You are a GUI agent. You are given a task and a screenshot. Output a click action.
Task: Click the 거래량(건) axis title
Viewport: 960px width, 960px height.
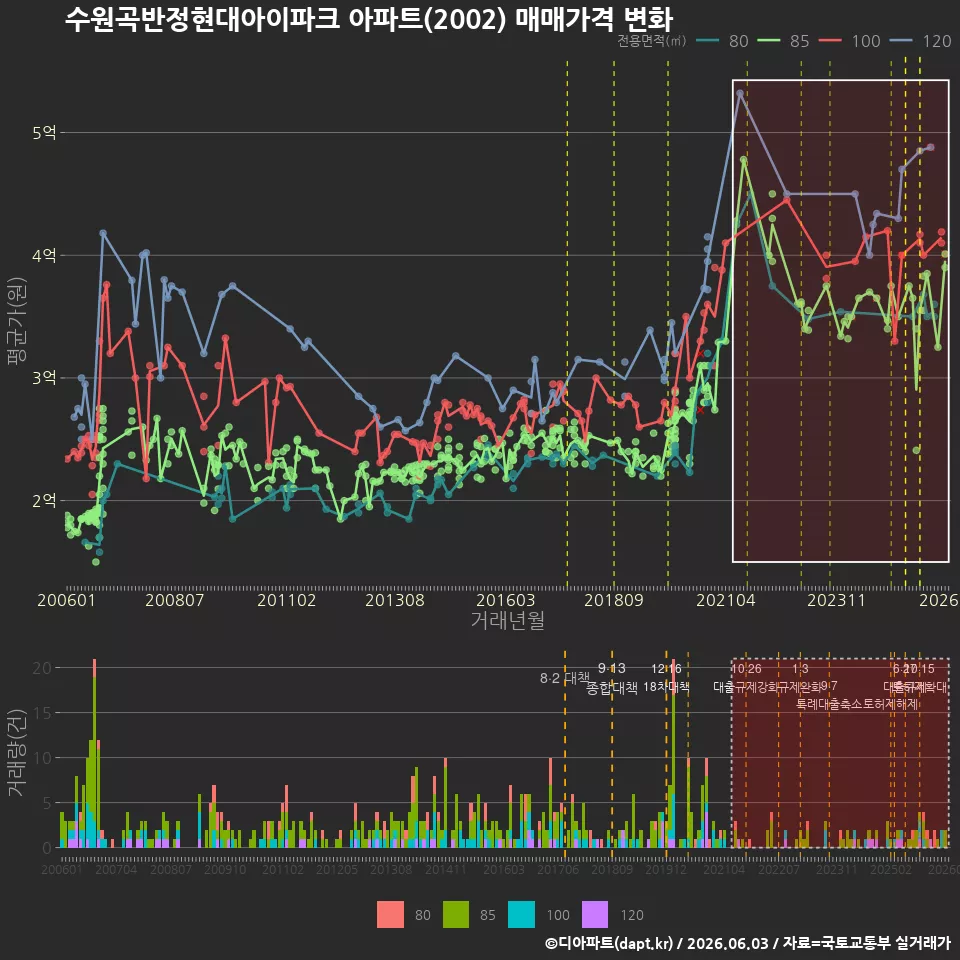pyautogui.click(x=16, y=753)
